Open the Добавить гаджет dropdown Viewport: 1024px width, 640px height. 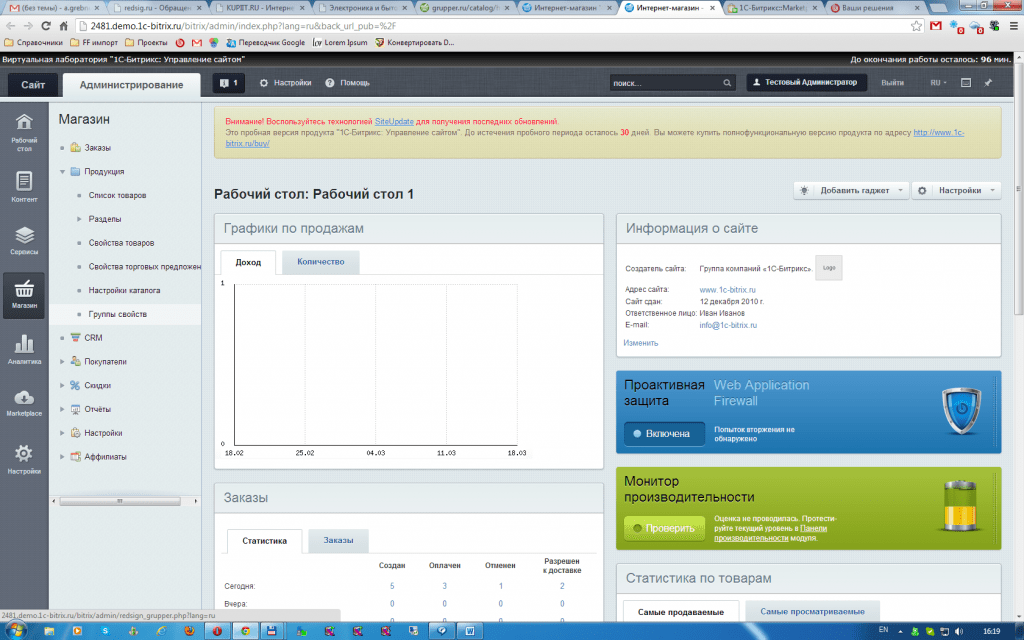851,191
